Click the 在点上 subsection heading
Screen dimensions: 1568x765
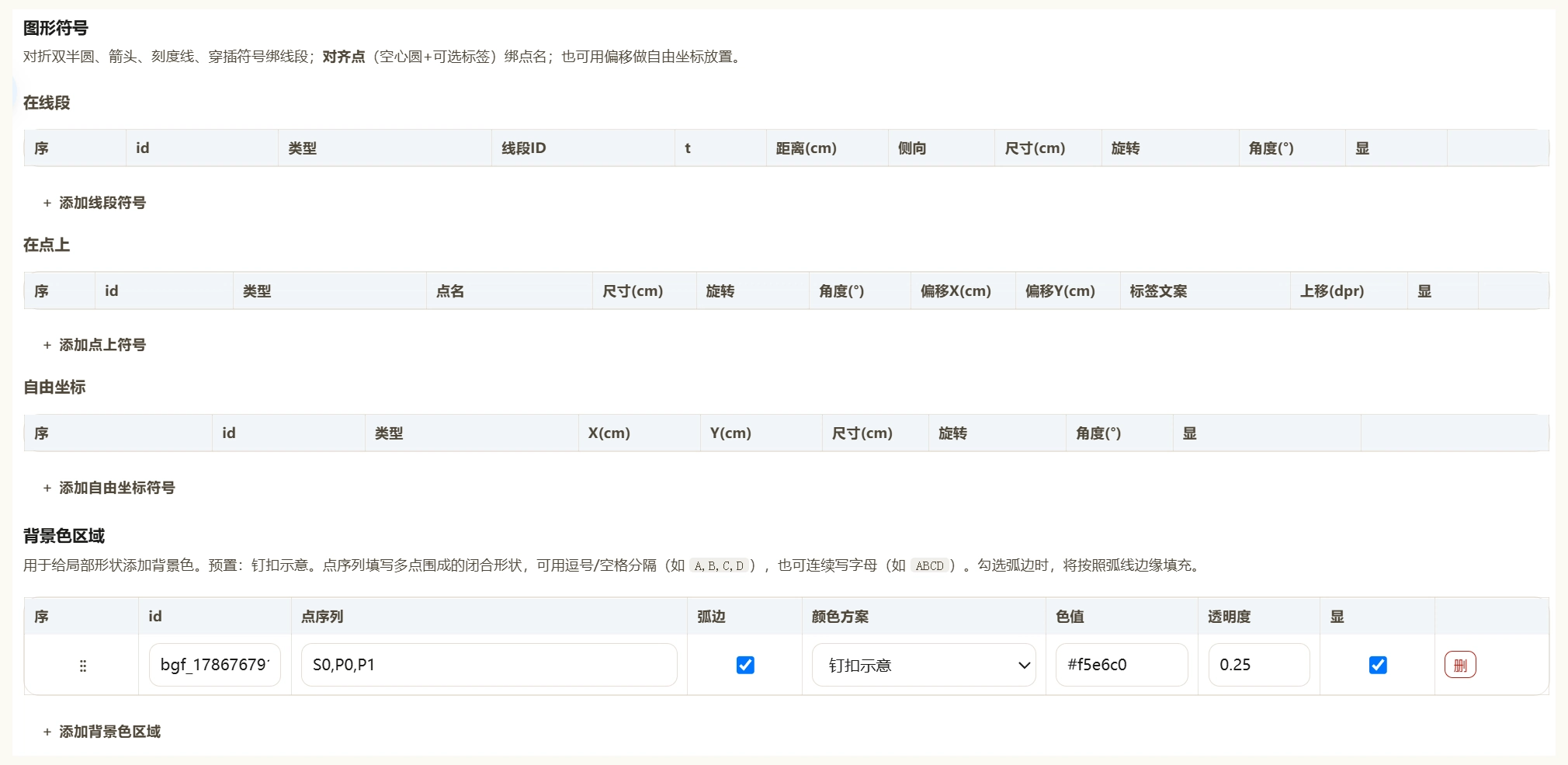click(47, 245)
